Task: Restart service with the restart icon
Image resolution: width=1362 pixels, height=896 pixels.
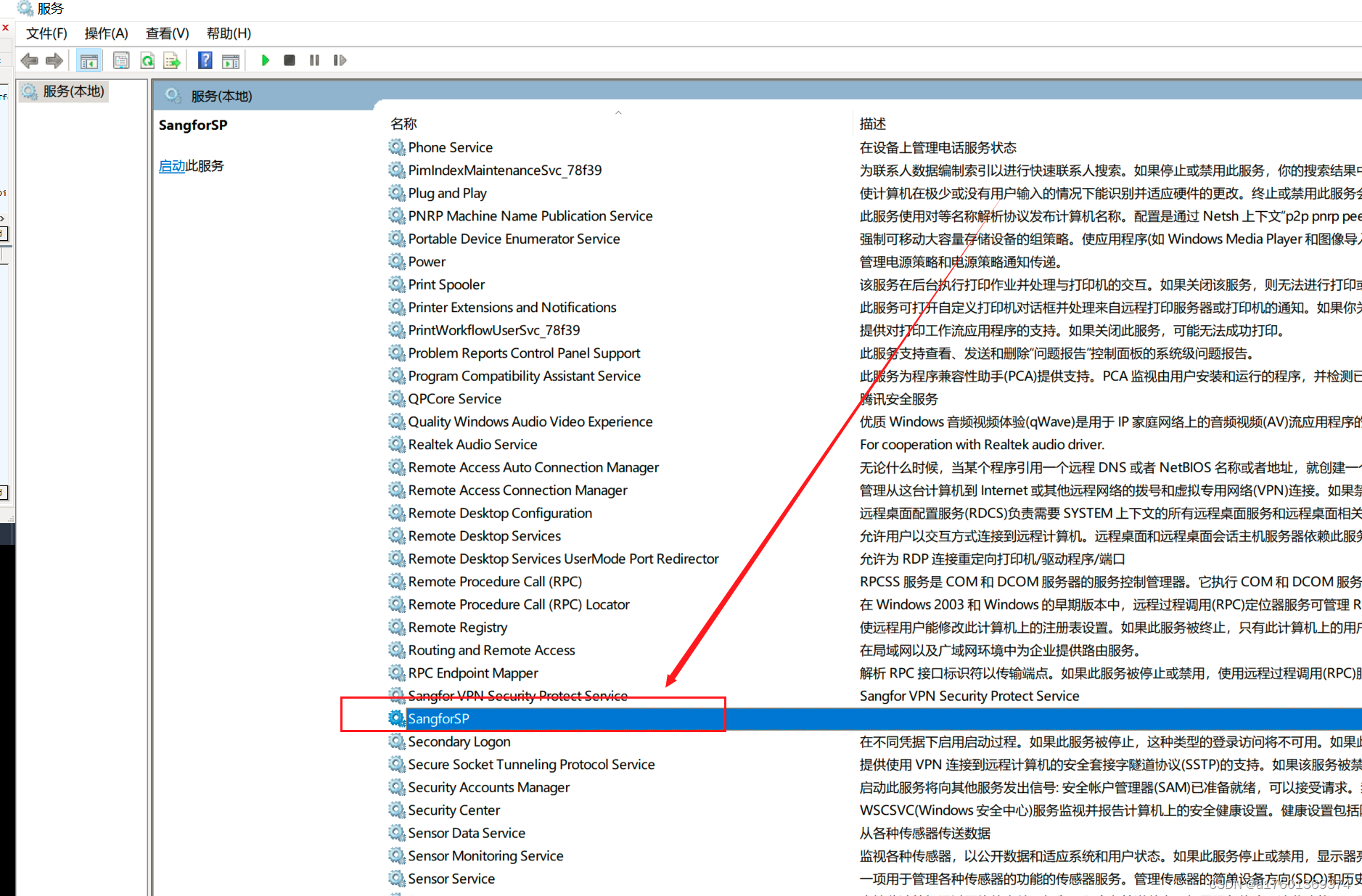Action: point(340,61)
